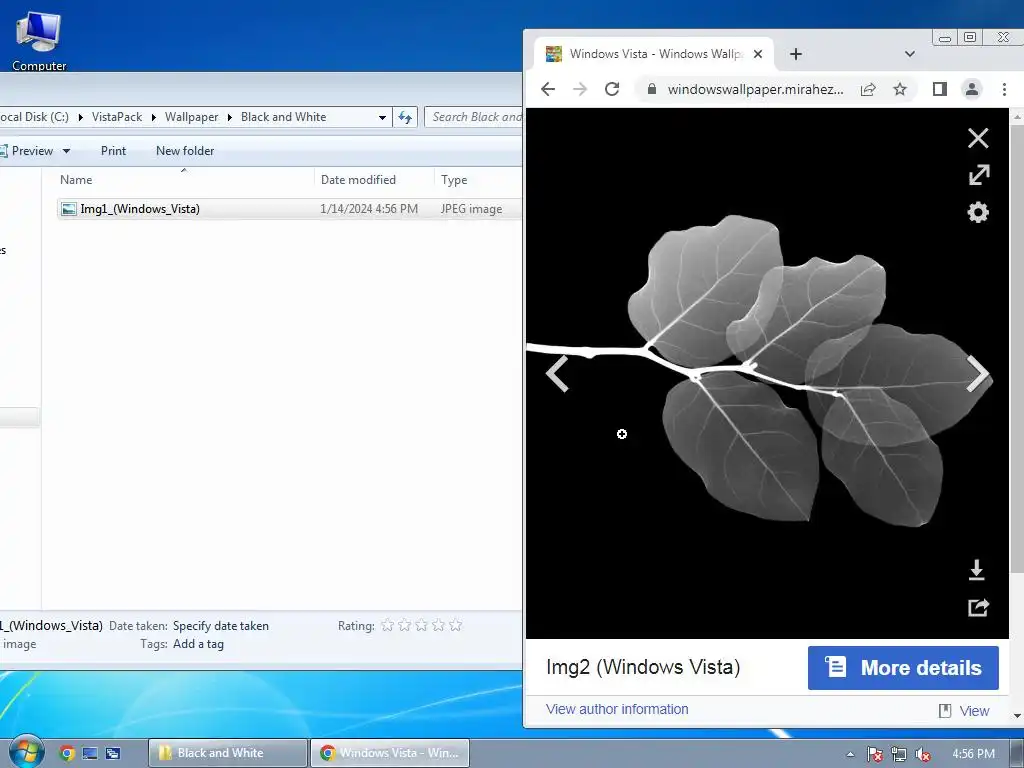Click More details button
1024x768 pixels.
click(903, 667)
